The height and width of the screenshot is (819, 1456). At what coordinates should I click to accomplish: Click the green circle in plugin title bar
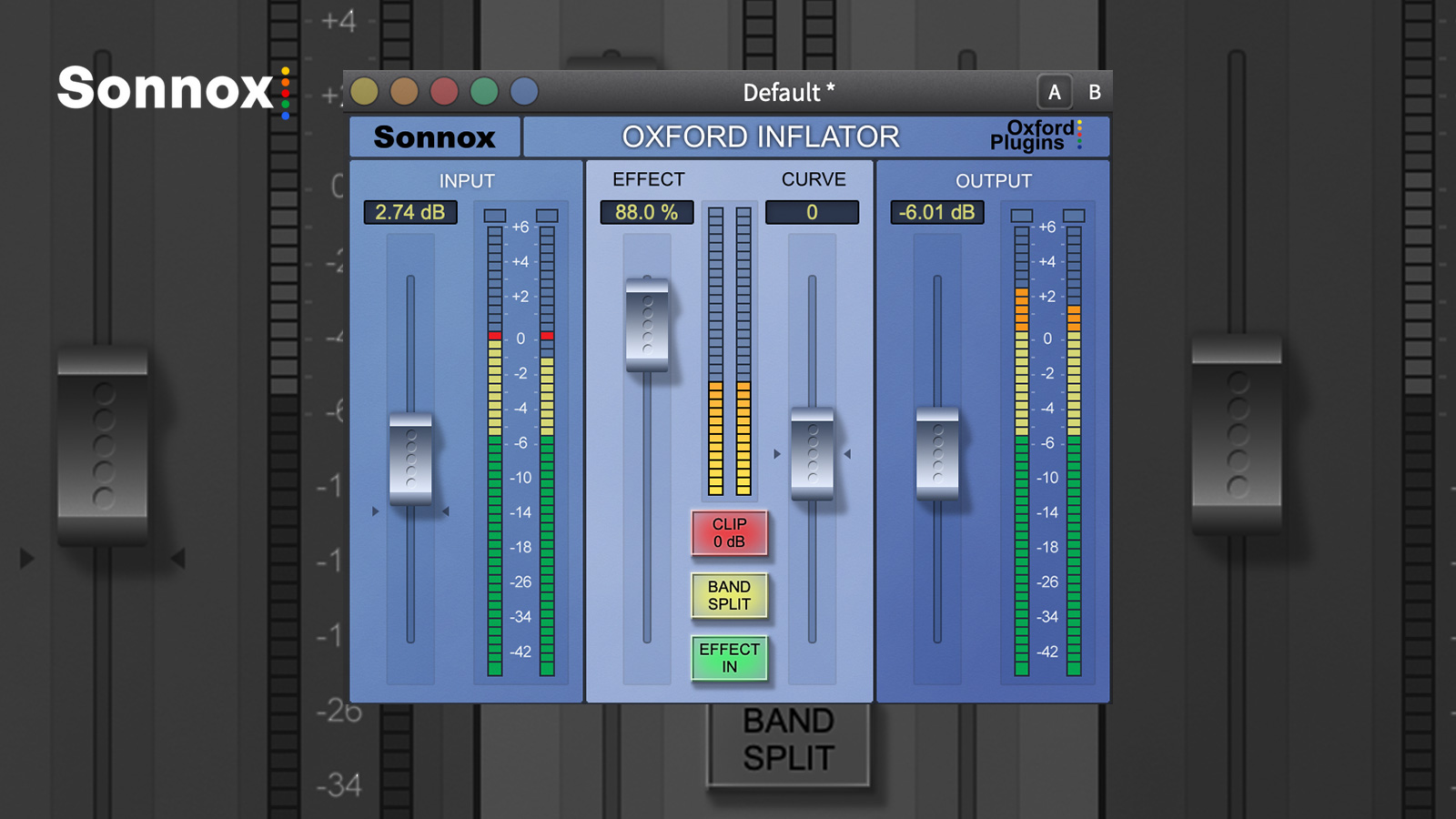(484, 91)
